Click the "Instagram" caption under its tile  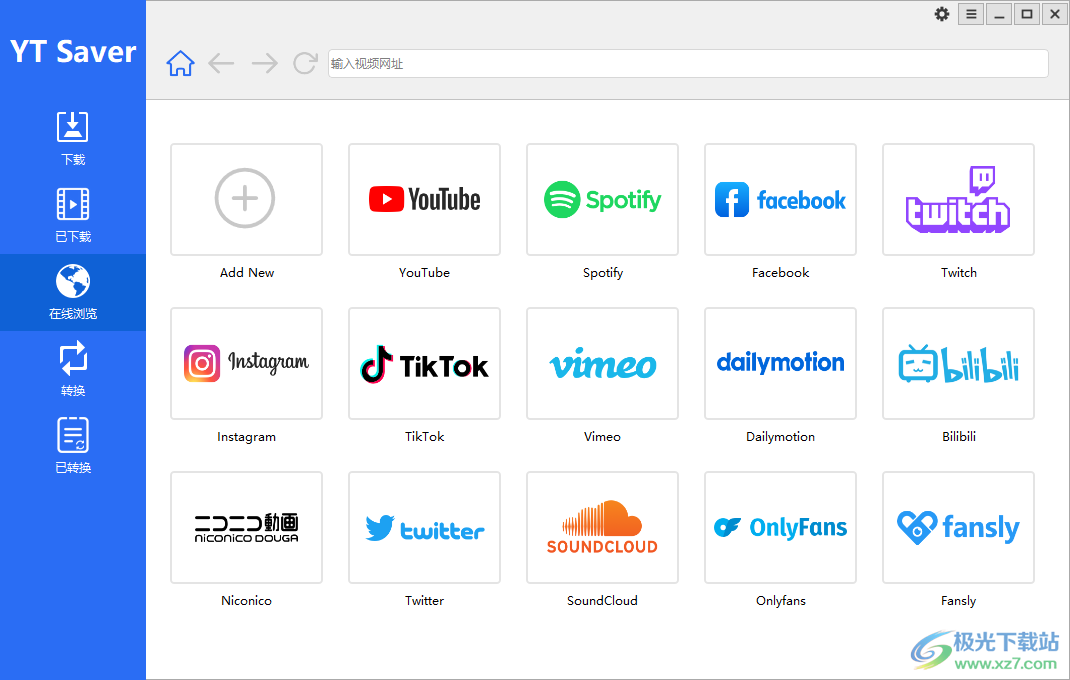(246, 437)
